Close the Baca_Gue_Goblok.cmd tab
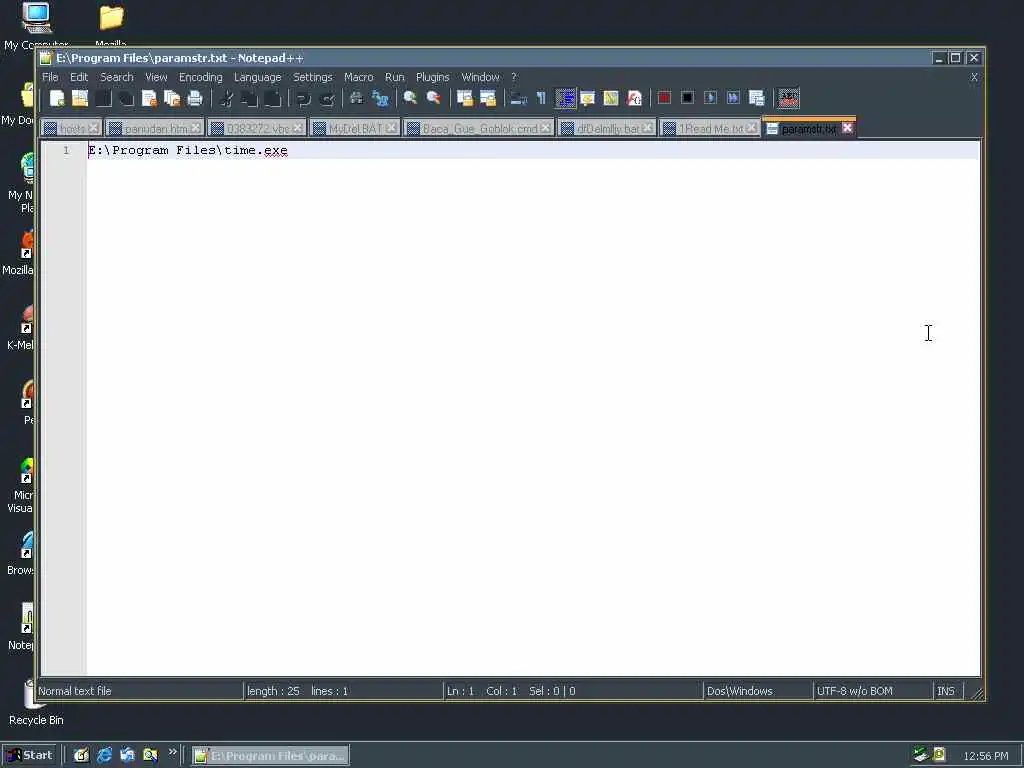Image resolution: width=1024 pixels, height=768 pixels. click(x=545, y=128)
